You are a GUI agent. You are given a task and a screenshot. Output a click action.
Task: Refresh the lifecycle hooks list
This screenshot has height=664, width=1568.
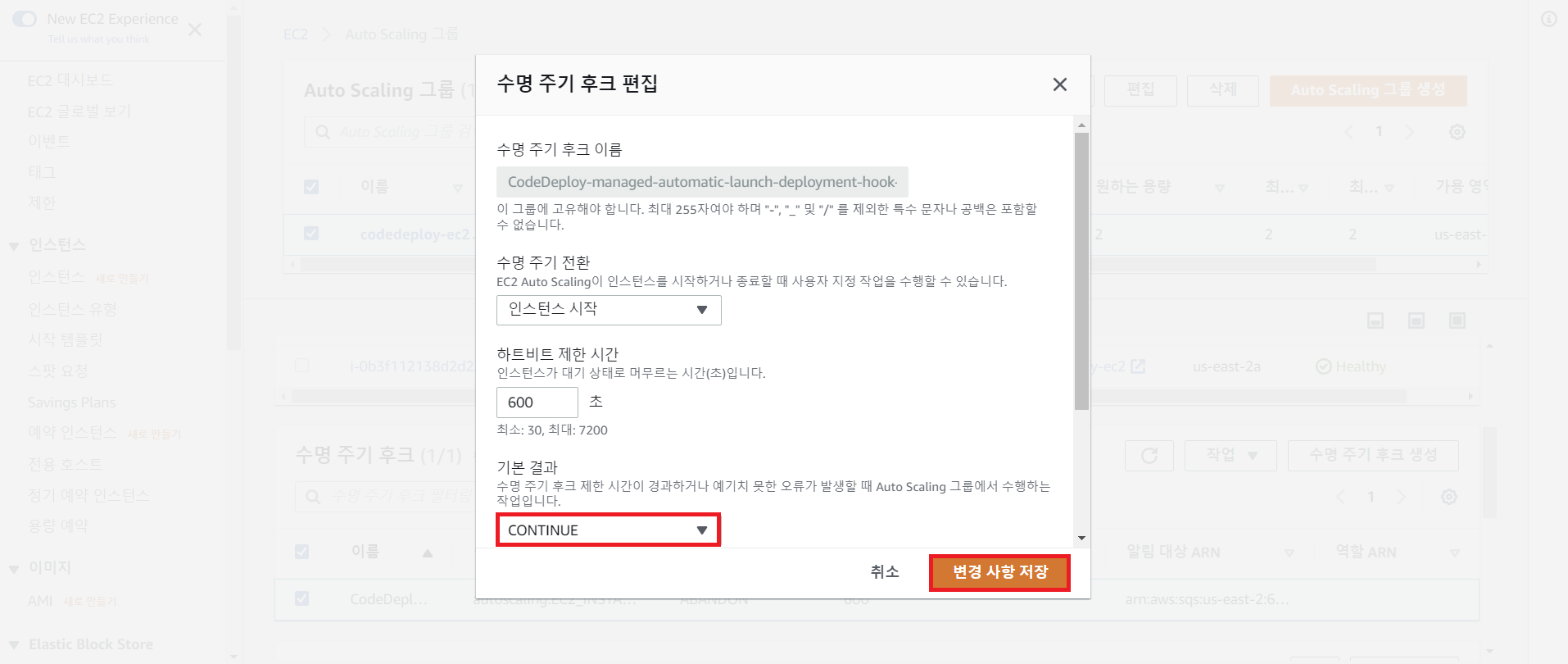tap(1149, 455)
